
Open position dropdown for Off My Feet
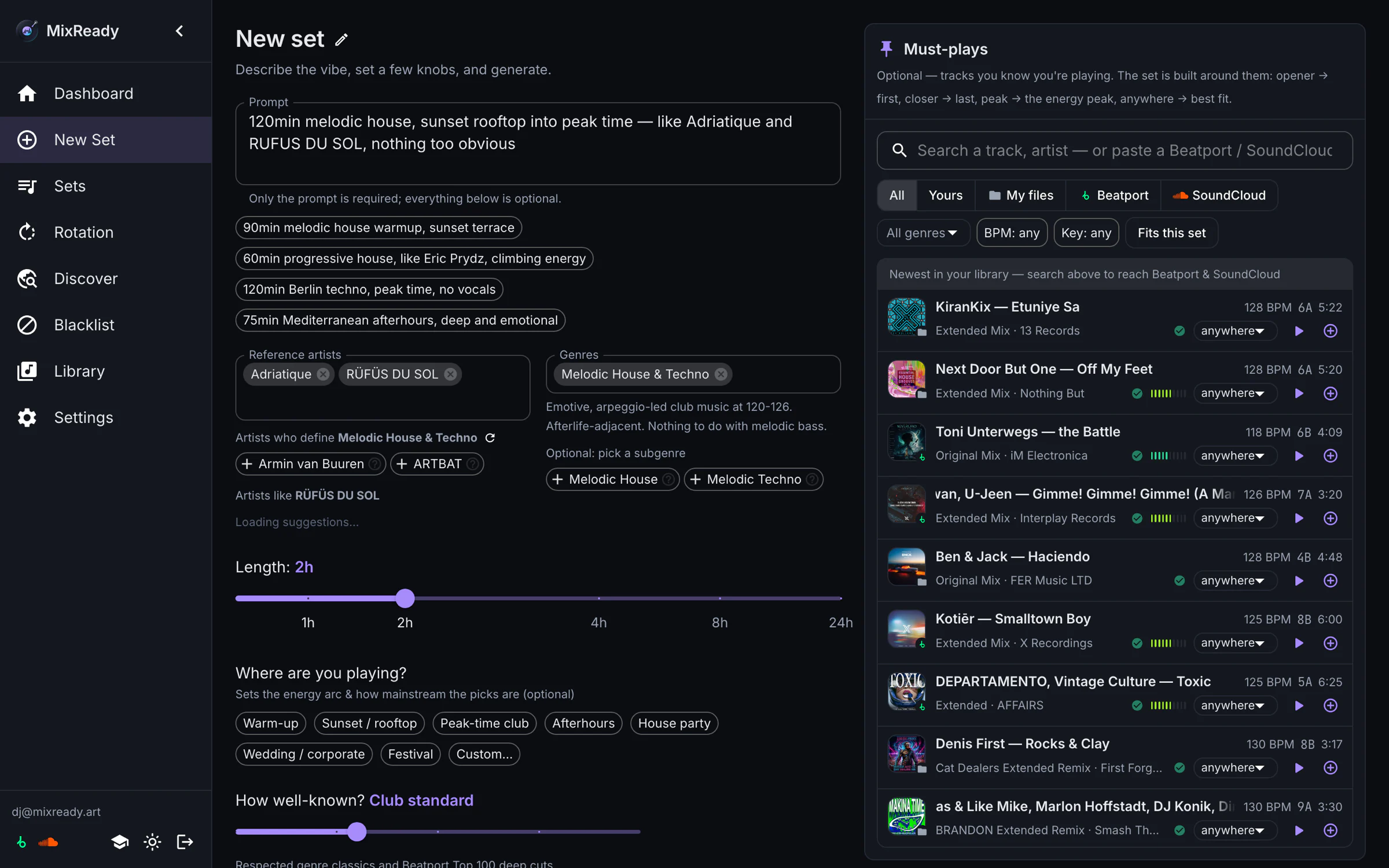click(x=1234, y=393)
